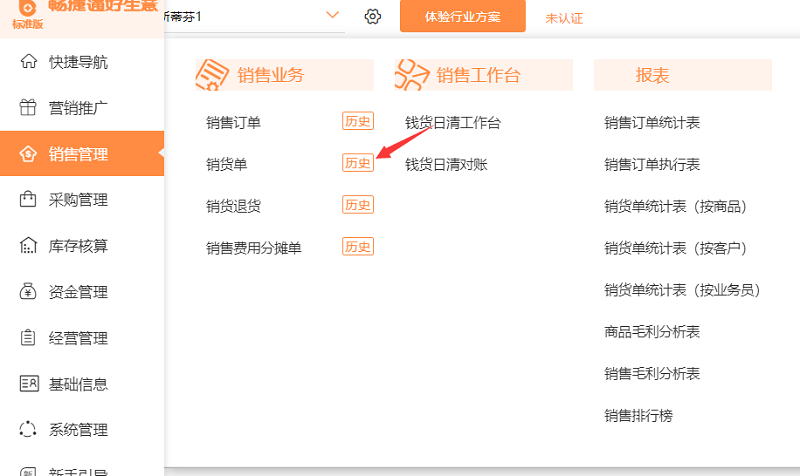The width and height of the screenshot is (800, 476).
Task: Click the 基础信息 card icon
Action: tap(29, 383)
